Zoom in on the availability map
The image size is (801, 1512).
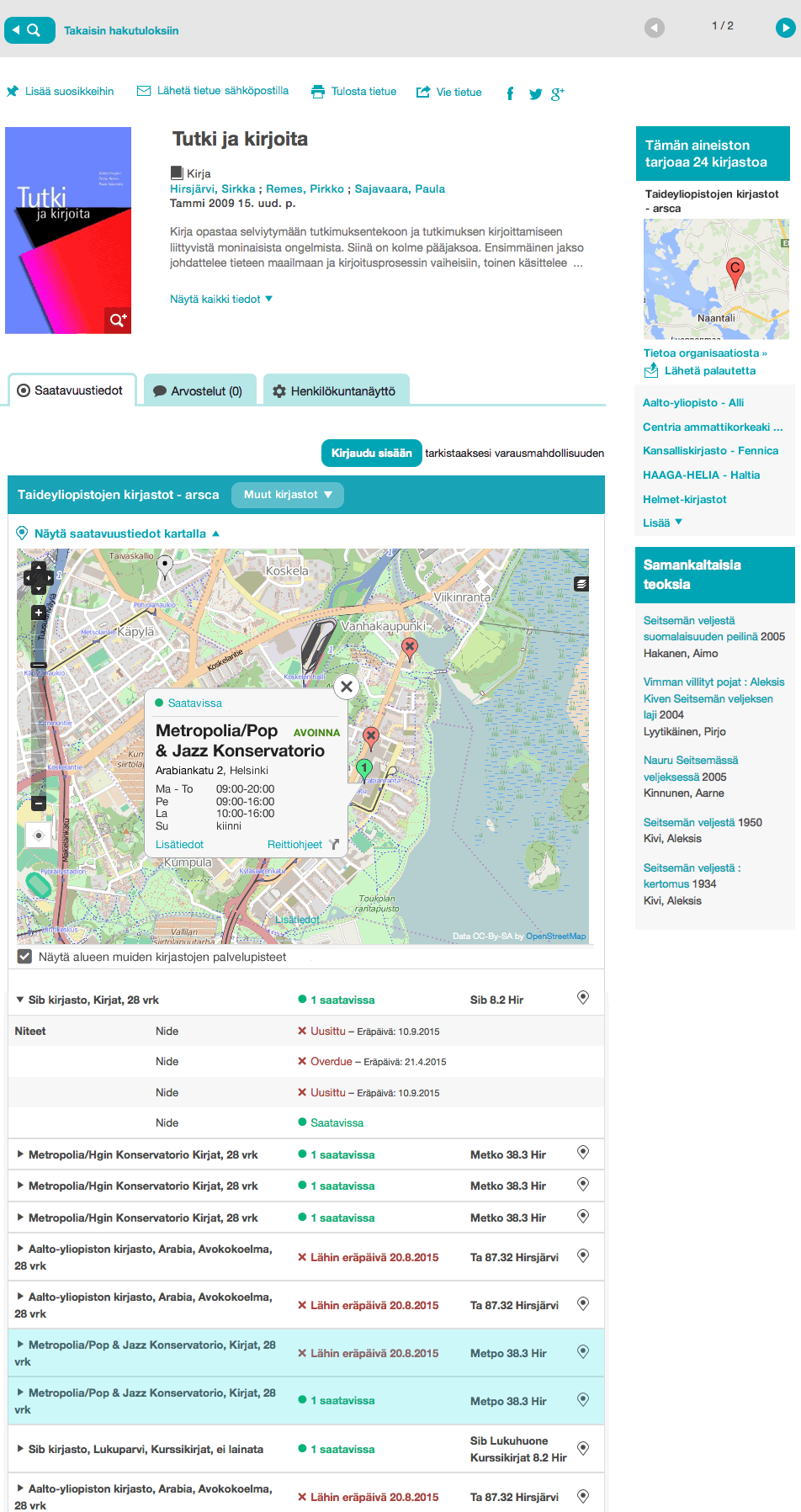(38, 613)
